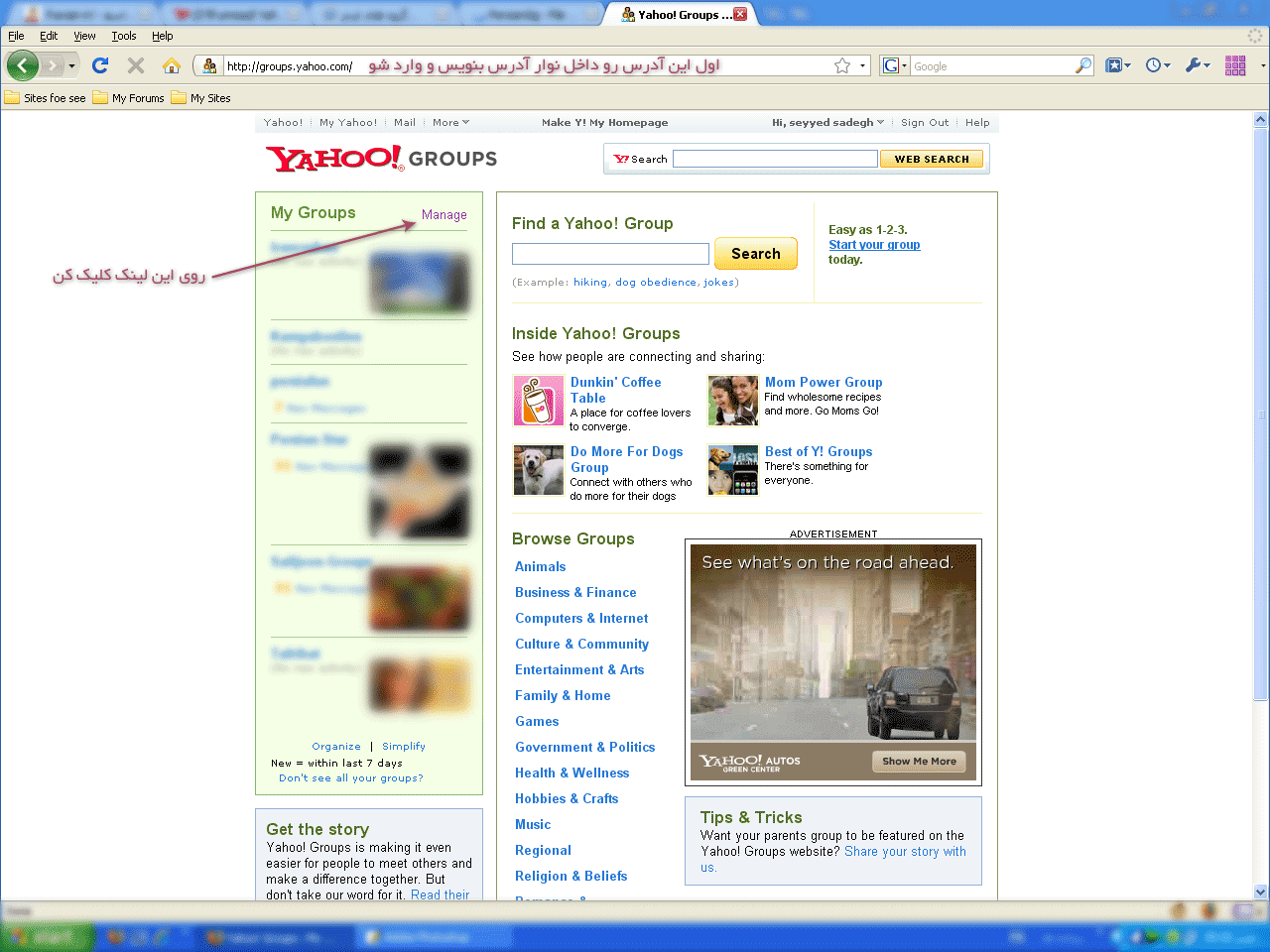This screenshot has width=1270, height=952.
Task: Click the Forward navigation arrow
Action: point(53,65)
